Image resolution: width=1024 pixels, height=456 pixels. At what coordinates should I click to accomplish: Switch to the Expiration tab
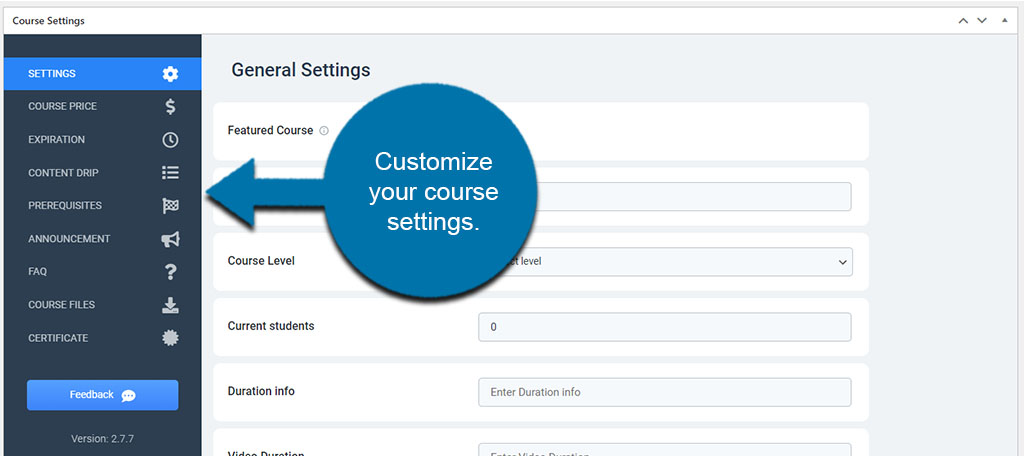(x=103, y=140)
